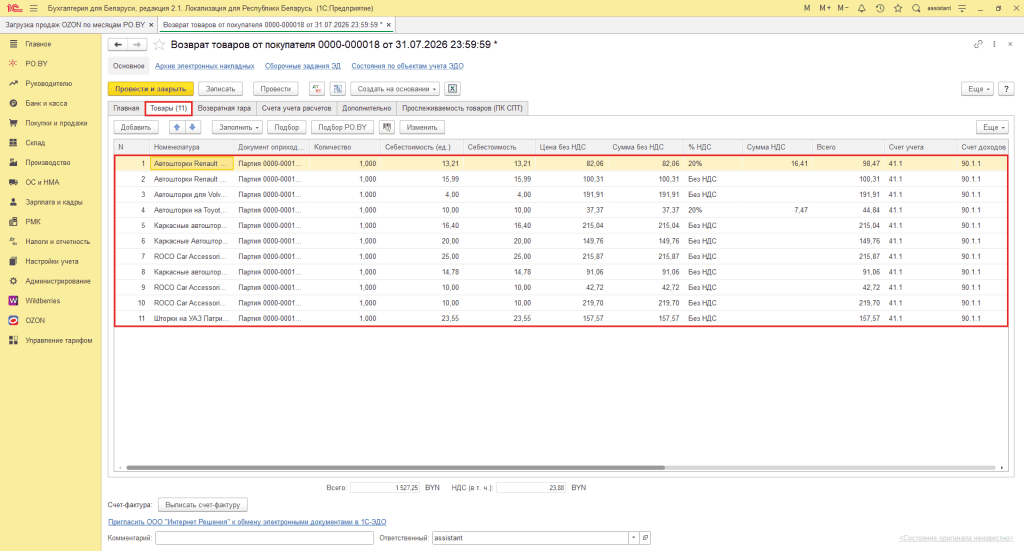
Task: Click invite Интернет Решения to 1С-ЭДО link
Action: [x=247, y=522]
